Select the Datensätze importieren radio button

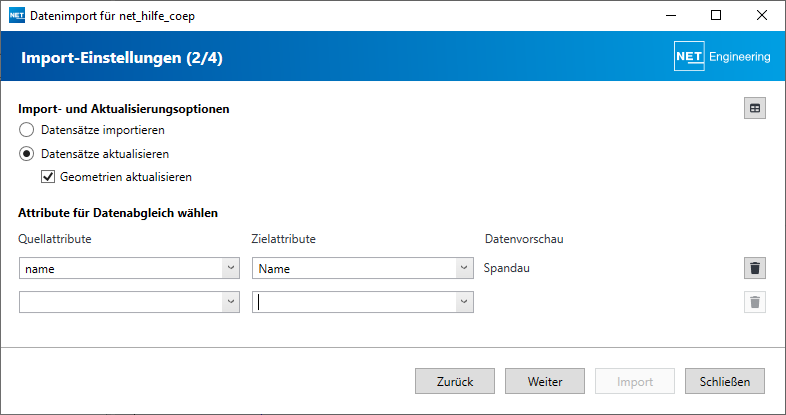pos(27,130)
